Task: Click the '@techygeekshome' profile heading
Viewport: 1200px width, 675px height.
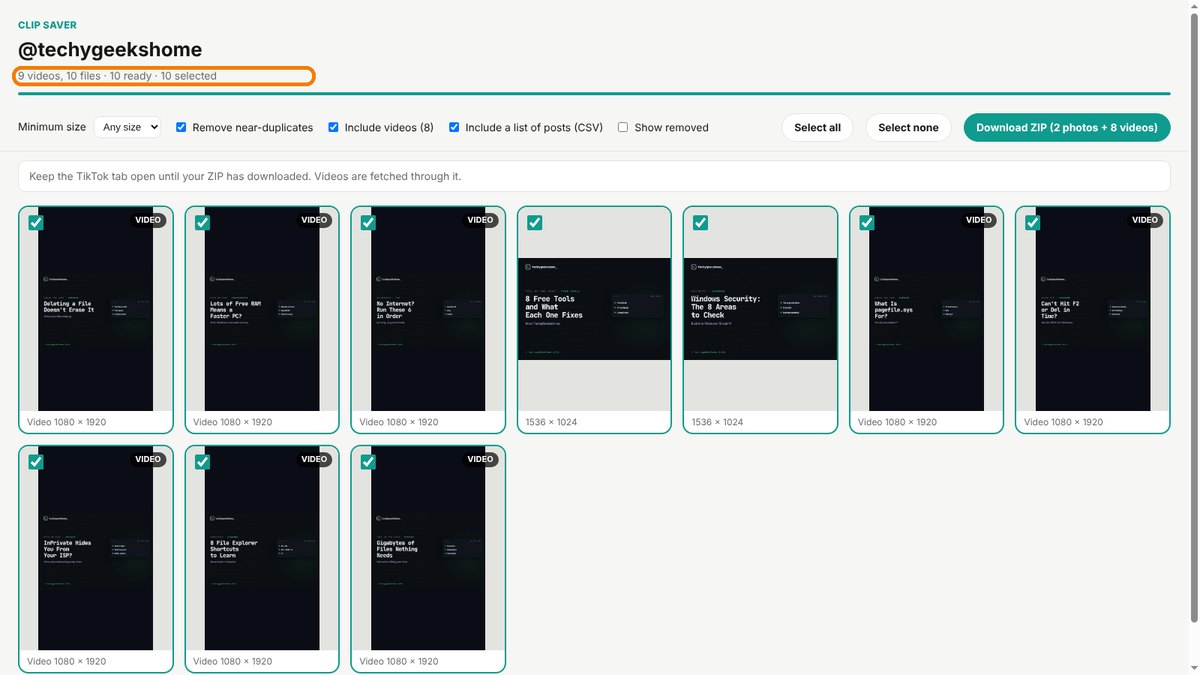Action: click(x=110, y=49)
